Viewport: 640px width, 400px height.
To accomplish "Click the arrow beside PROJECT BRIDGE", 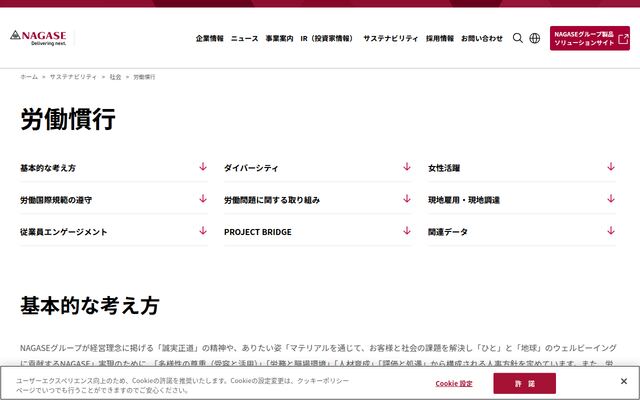I will click(407, 231).
